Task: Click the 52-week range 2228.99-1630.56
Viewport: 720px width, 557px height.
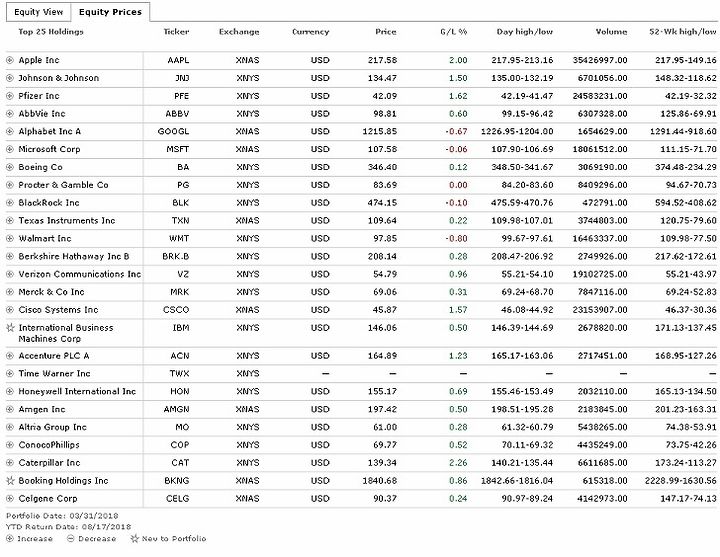Action: pyautogui.click(x=681, y=481)
